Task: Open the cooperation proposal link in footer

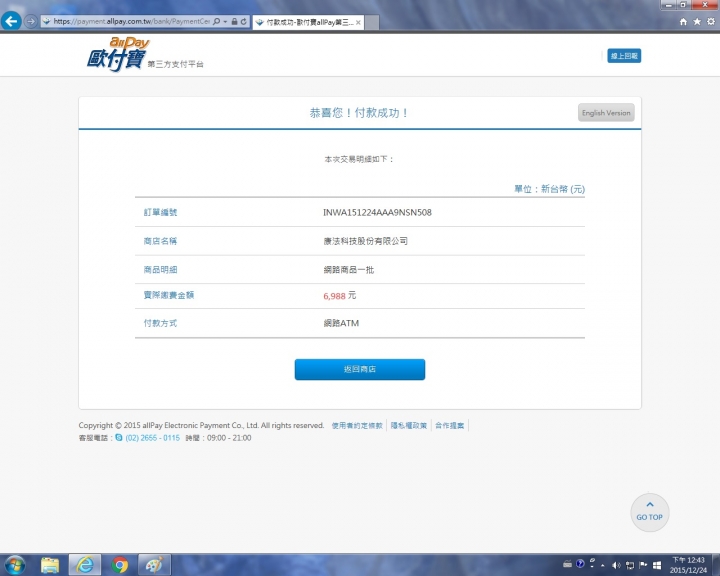Action: tap(450, 426)
